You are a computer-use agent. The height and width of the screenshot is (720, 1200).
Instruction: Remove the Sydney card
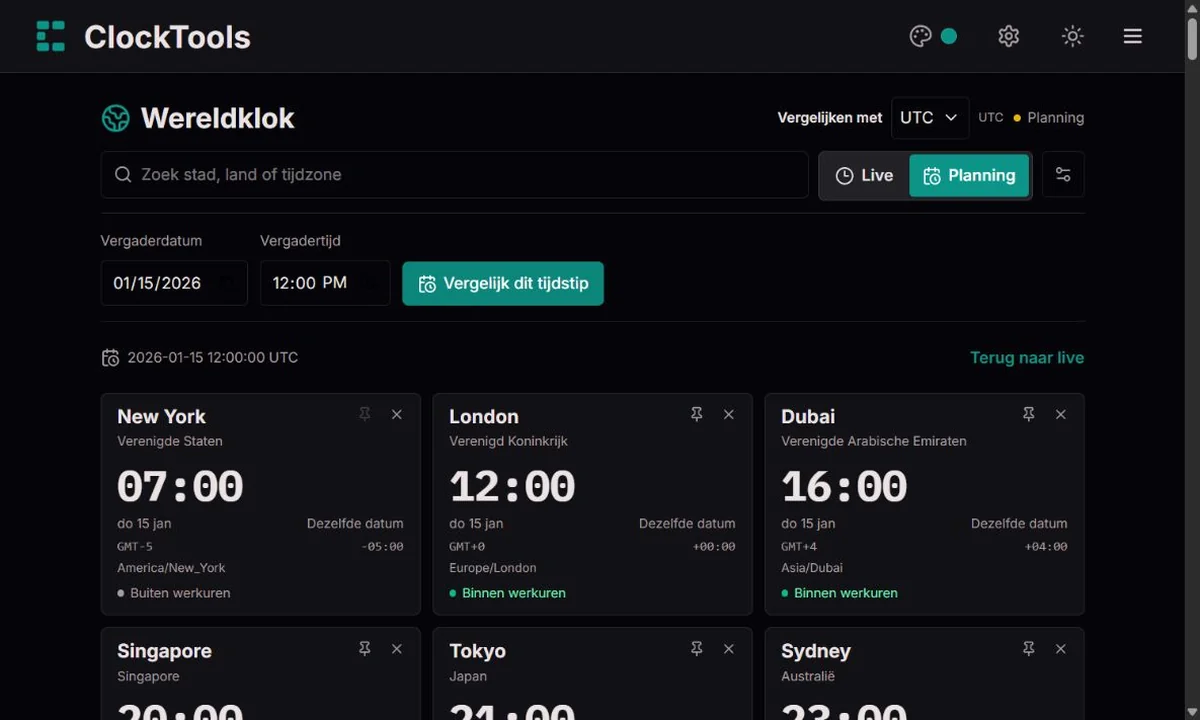(x=1061, y=649)
